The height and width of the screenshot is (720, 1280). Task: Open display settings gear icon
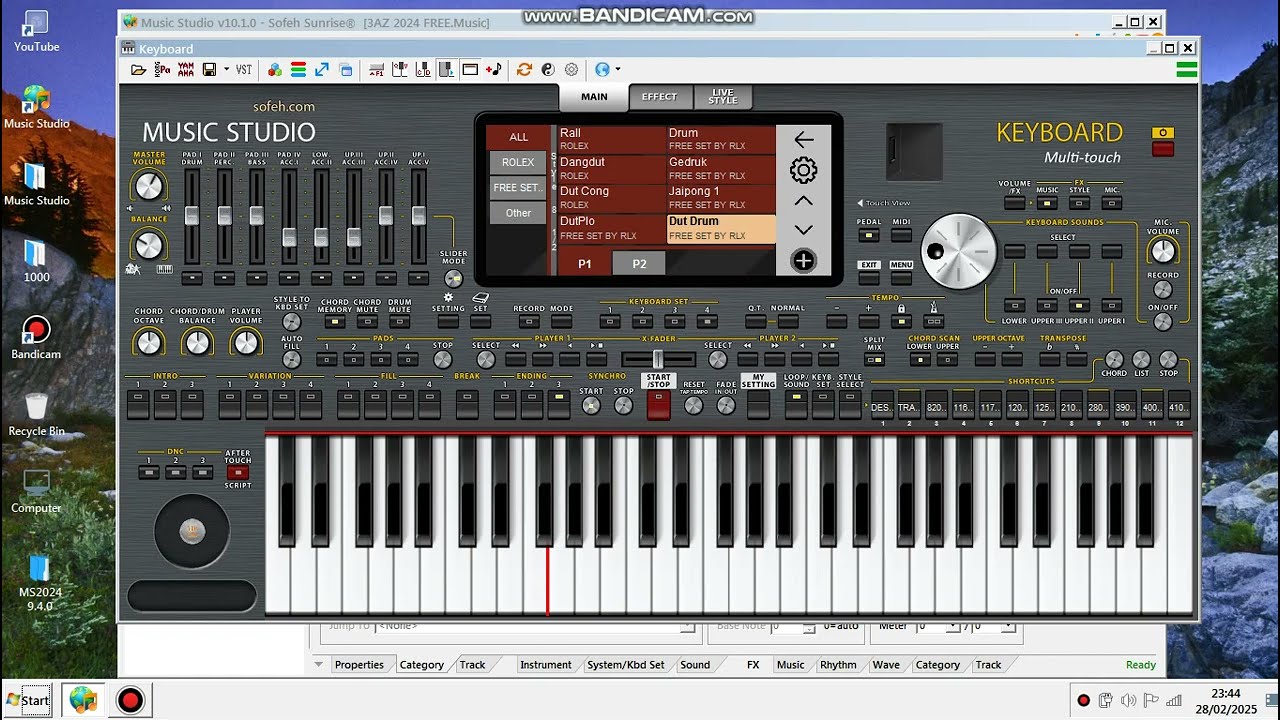pos(803,171)
